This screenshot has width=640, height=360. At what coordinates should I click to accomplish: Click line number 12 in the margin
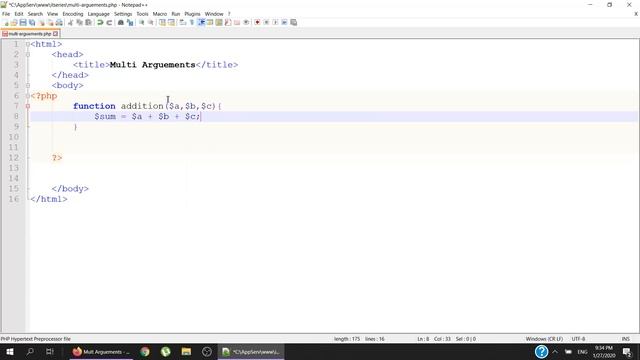[x=13, y=158]
